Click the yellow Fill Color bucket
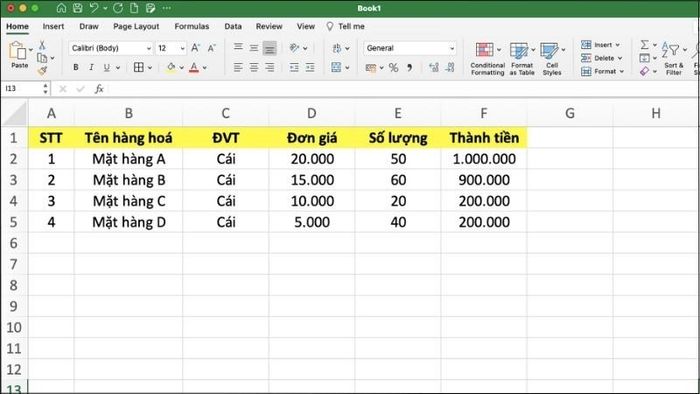Viewport: 700px width, 394px height. tap(171, 67)
